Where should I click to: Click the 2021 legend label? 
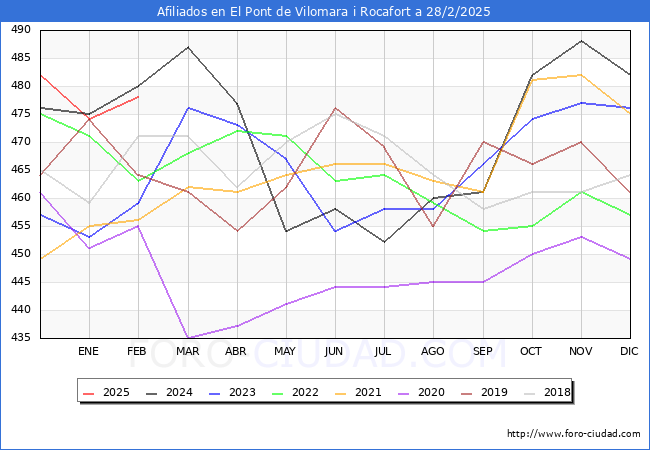368,392
